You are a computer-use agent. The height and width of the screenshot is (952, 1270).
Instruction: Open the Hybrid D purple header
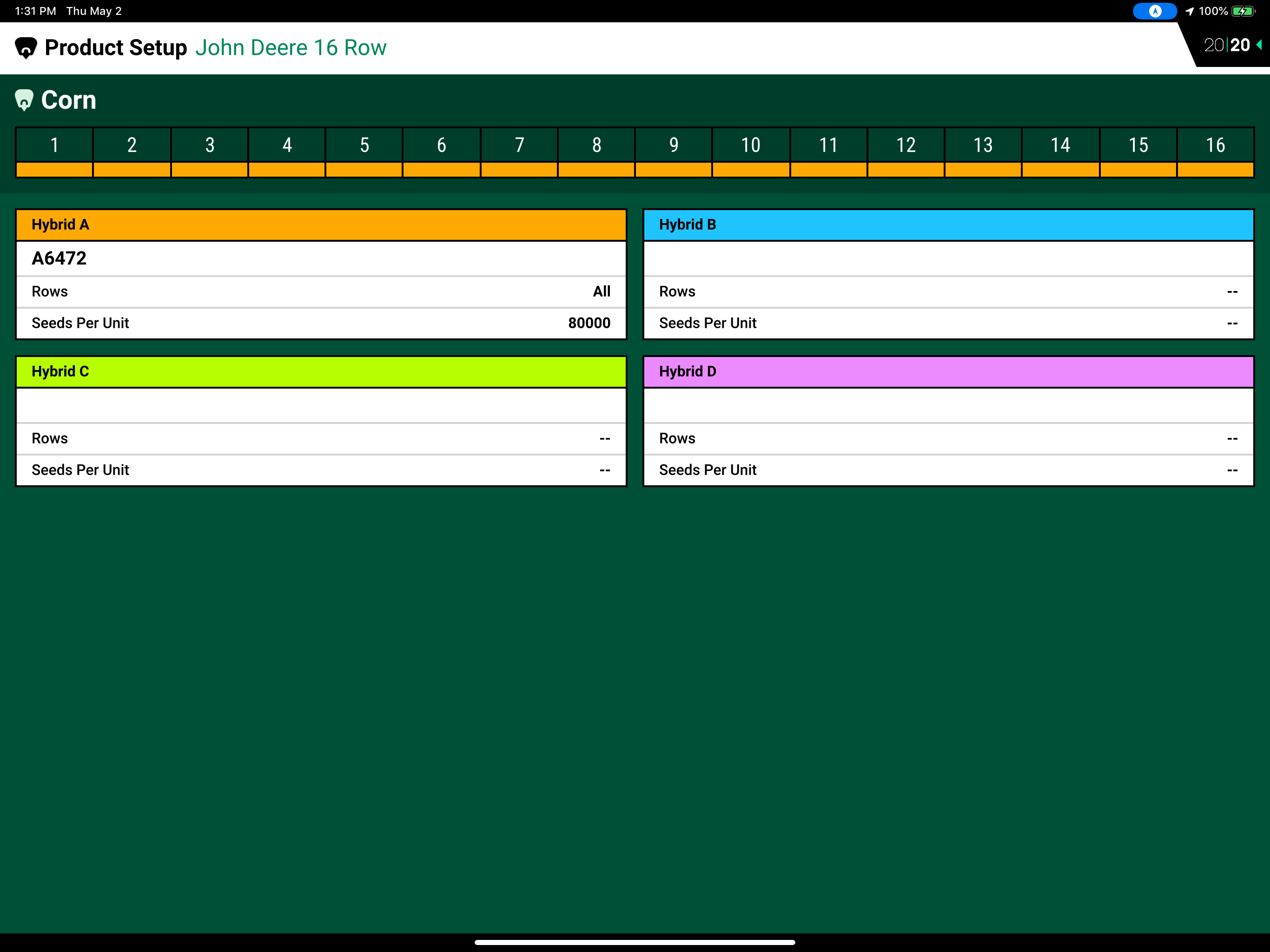(x=948, y=371)
